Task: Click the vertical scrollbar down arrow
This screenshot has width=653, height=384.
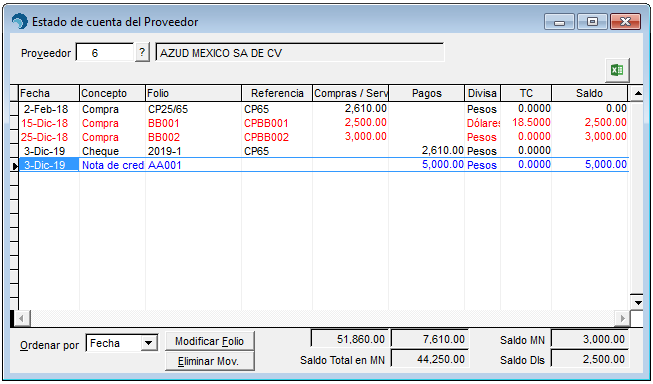Action: (637, 302)
